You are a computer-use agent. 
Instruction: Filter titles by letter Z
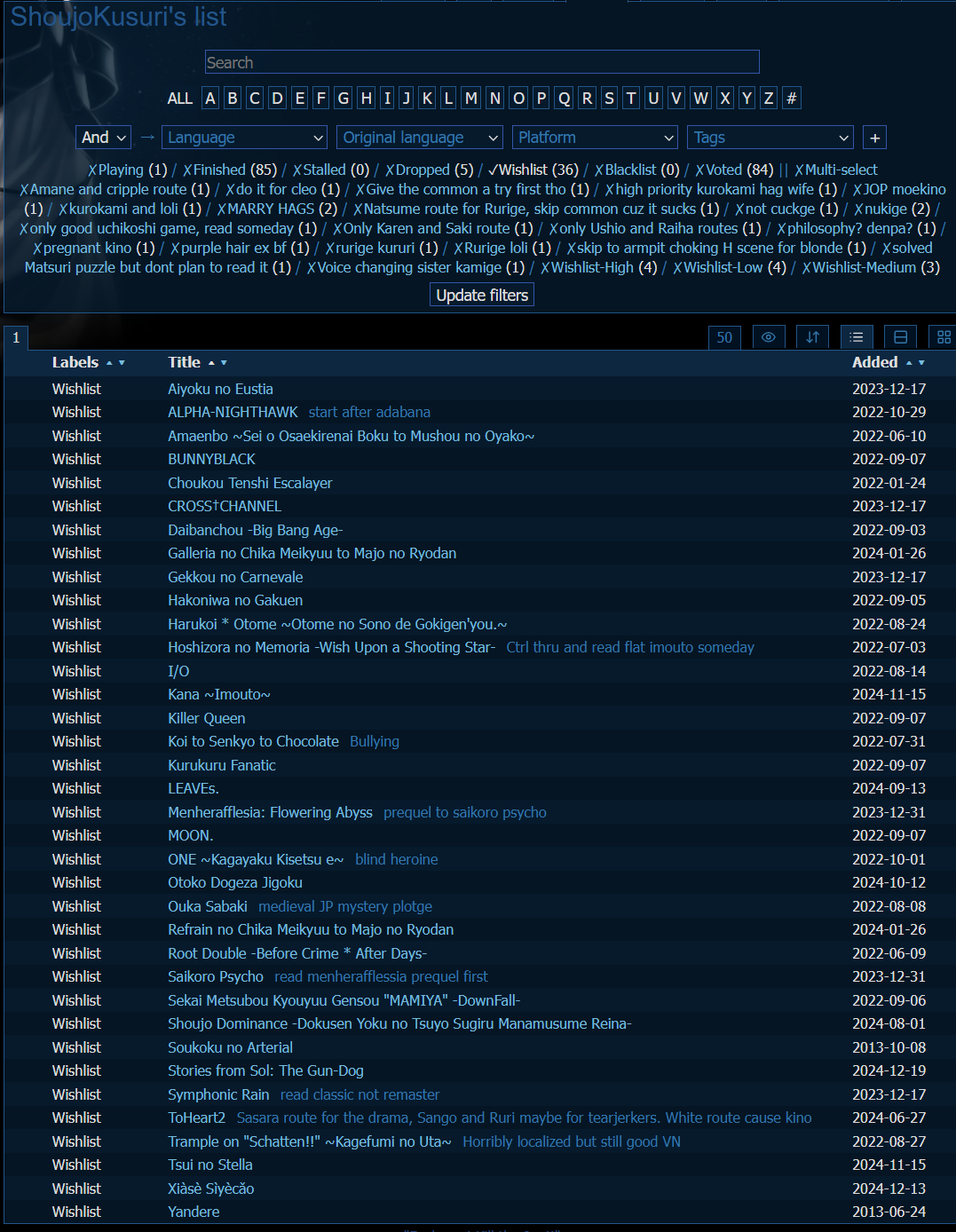point(769,99)
